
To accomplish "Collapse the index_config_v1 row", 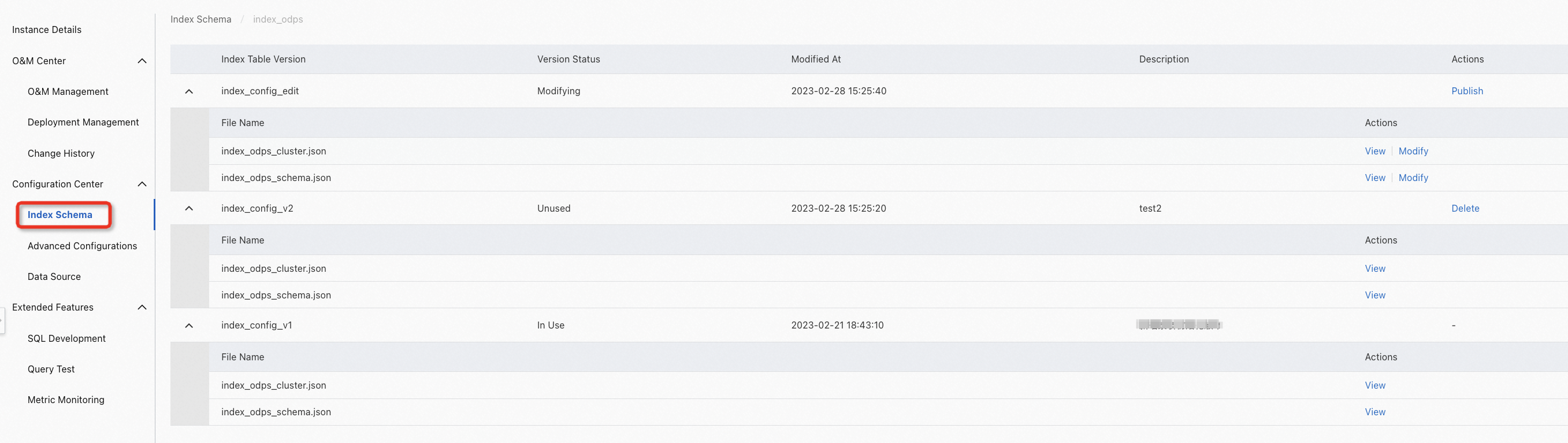I will click(x=189, y=326).
